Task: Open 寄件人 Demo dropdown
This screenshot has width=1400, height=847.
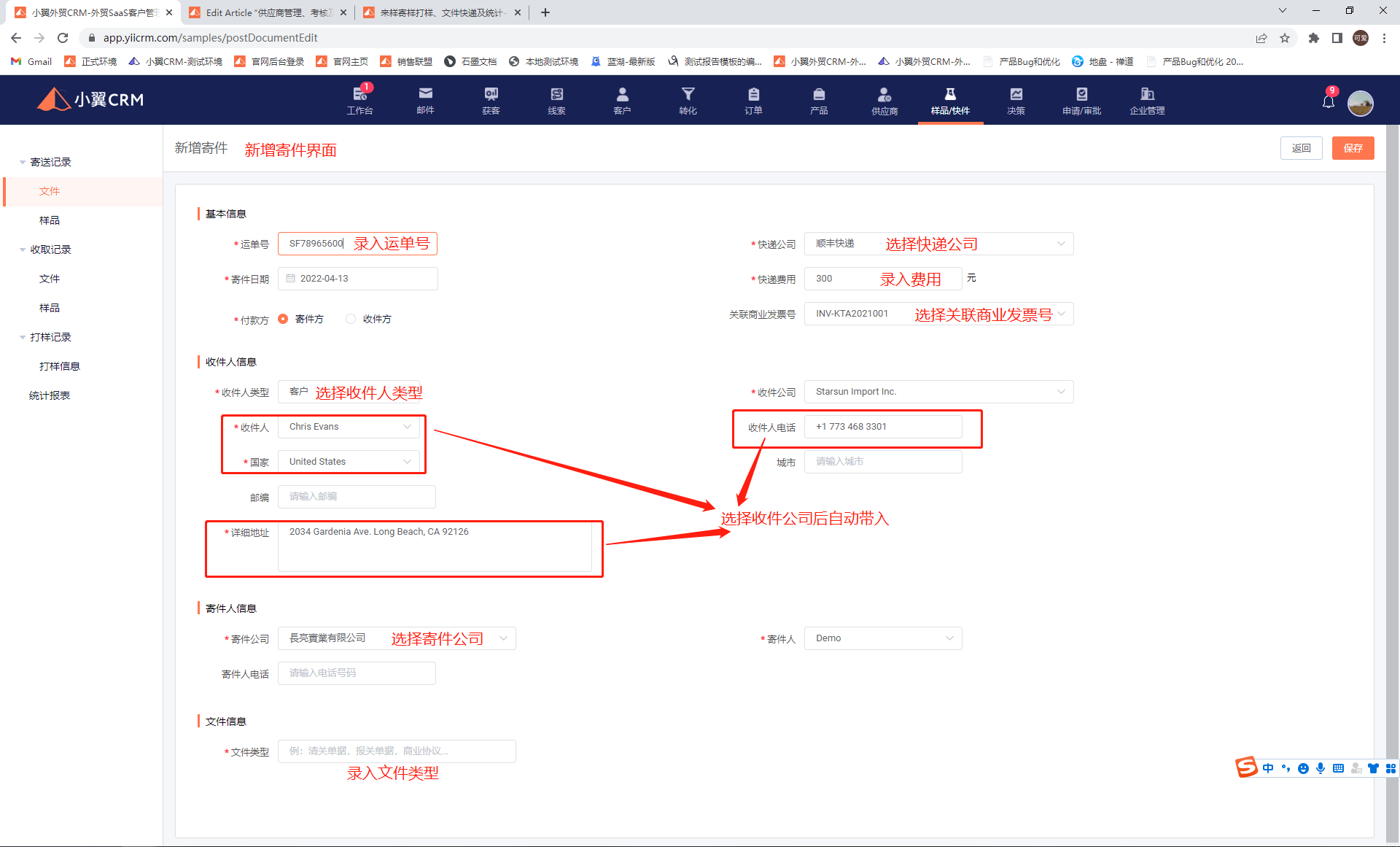Action: (x=883, y=638)
